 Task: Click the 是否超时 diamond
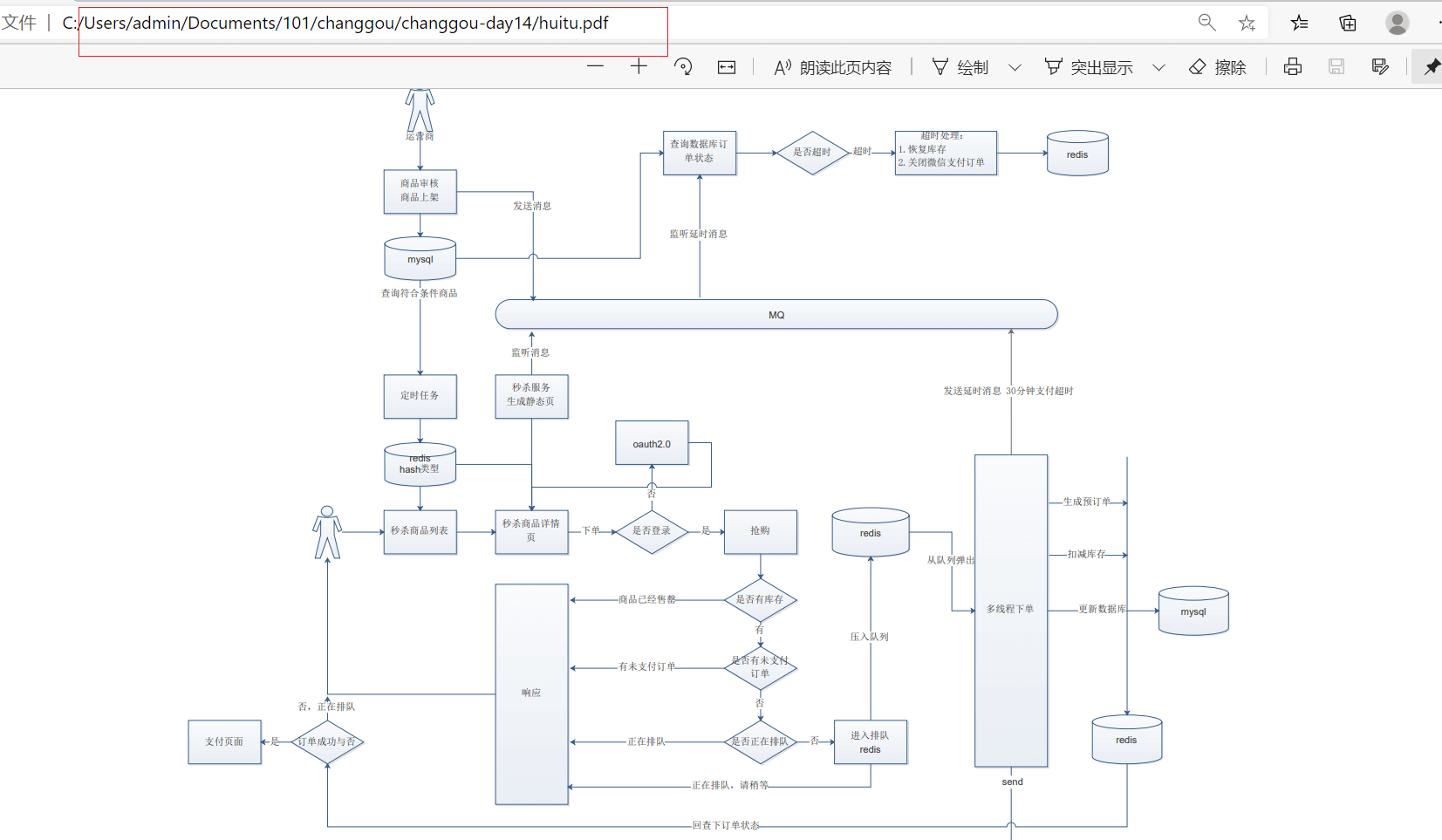812,153
